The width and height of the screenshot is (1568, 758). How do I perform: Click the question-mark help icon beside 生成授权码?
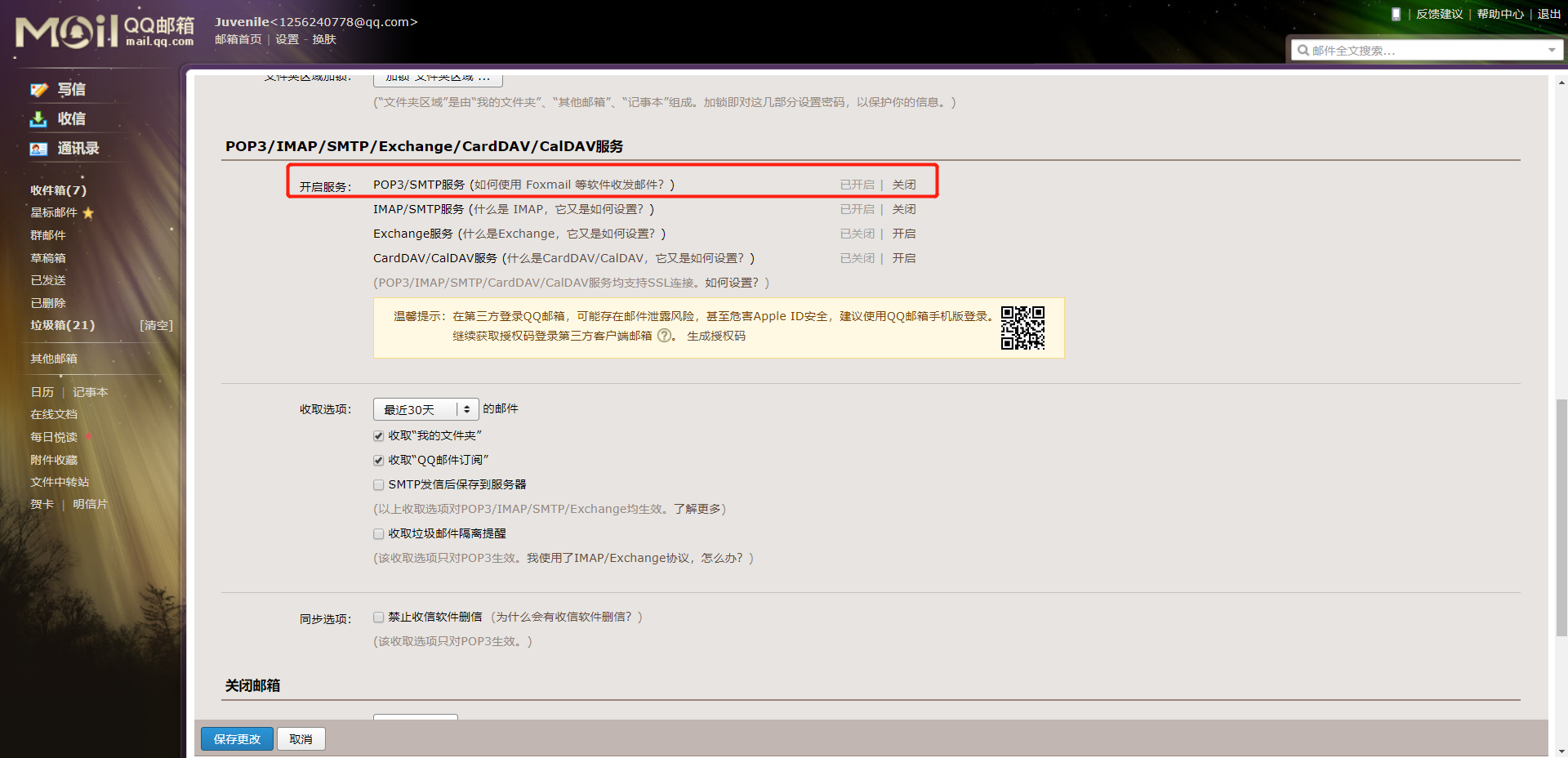pos(663,336)
